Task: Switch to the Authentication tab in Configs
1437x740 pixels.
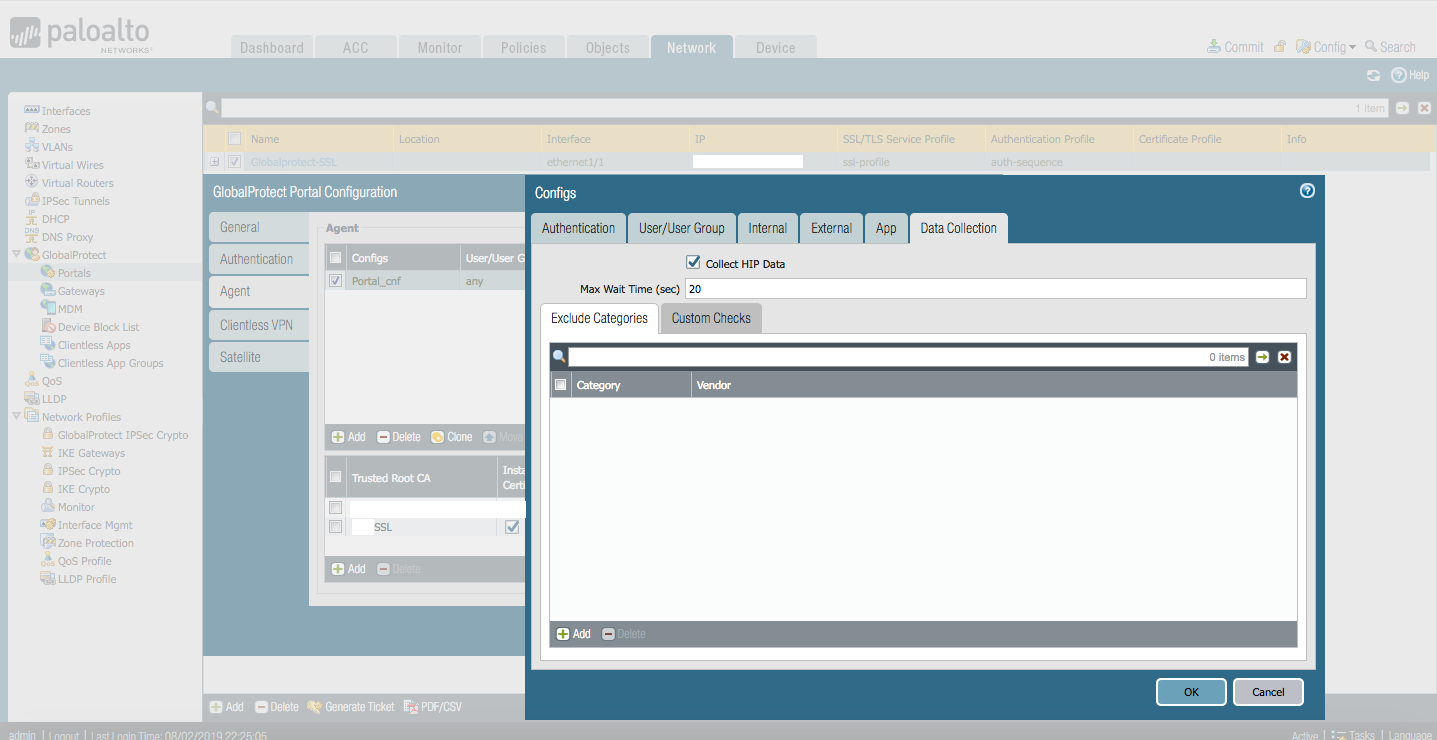Action: [578, 228]
